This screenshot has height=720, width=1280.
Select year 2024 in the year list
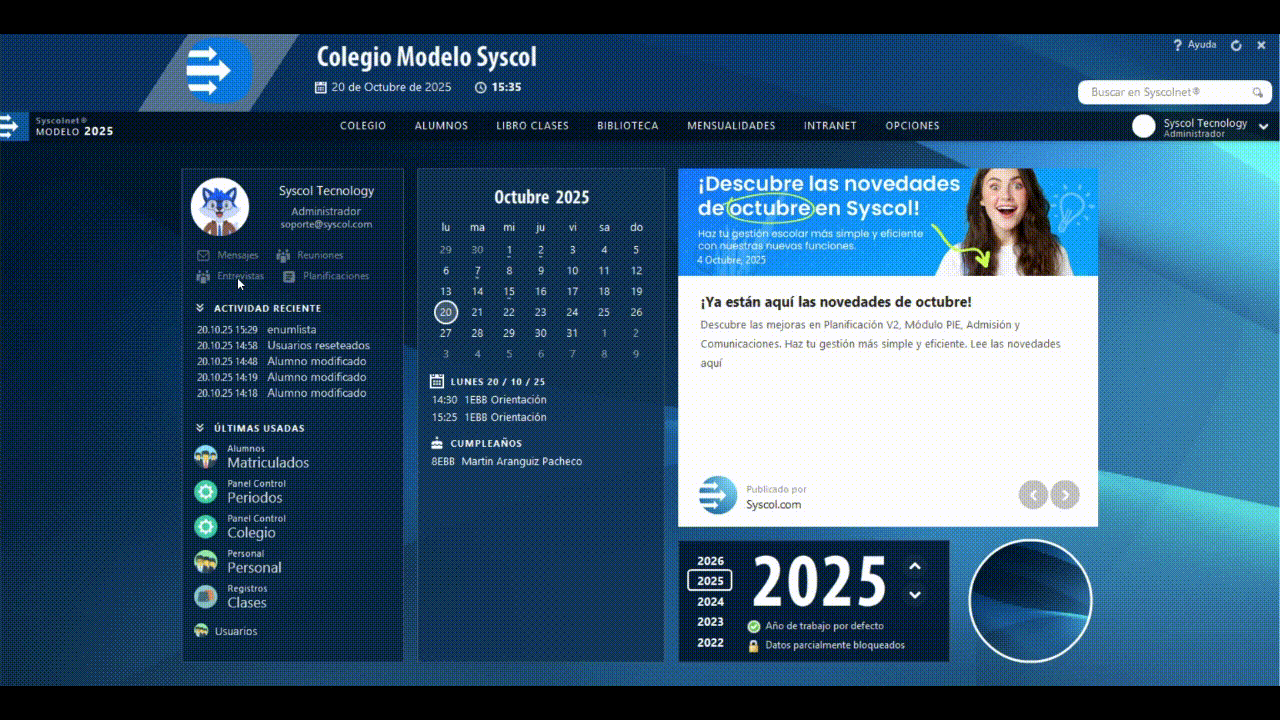pyautogui.click(x=711, y=602)
